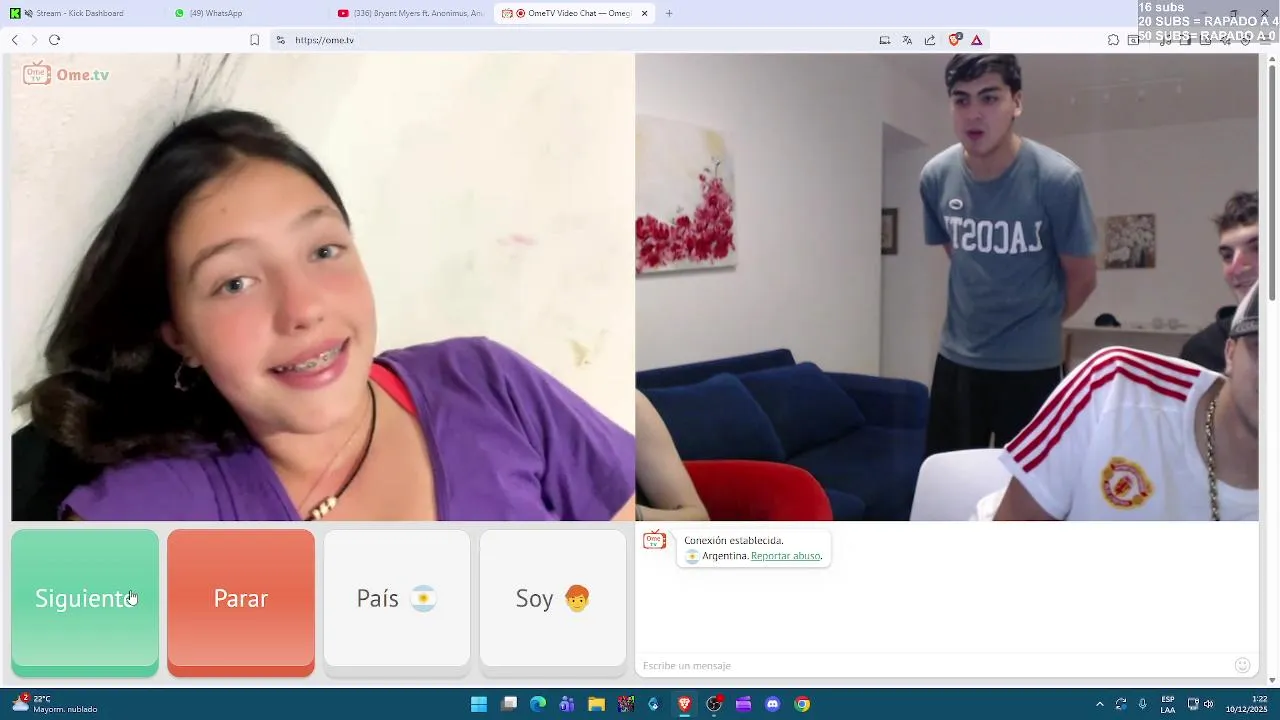The image size is (1280, 720).
Task: Open browser extensions puzzle icon
Action: point(1113,40)
